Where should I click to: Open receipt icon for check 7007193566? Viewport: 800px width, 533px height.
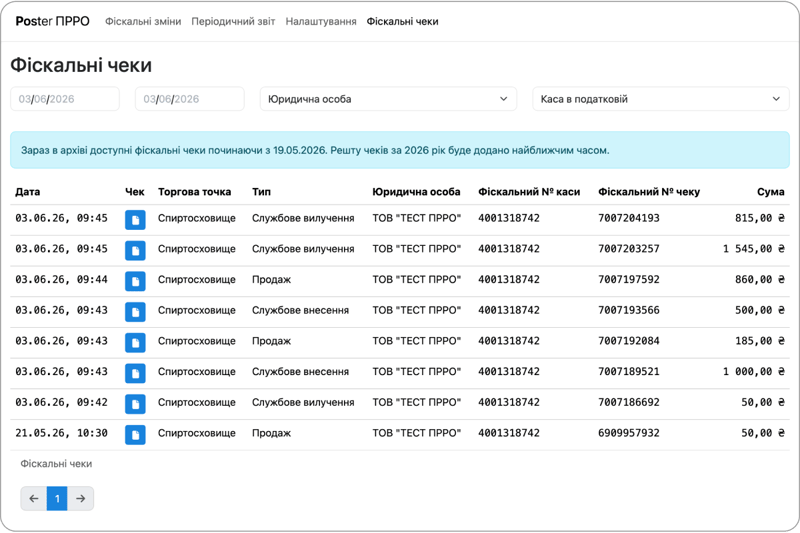tap(135, 312)
